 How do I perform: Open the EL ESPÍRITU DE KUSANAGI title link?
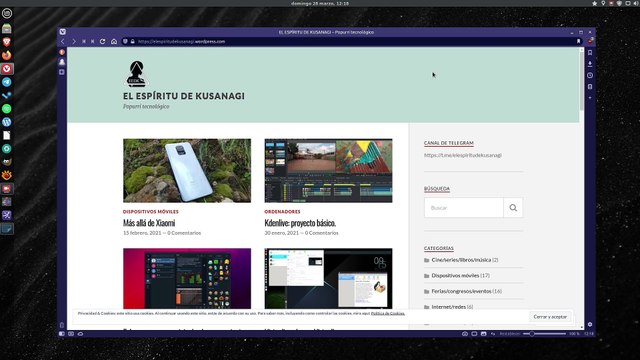coord(184,96)
